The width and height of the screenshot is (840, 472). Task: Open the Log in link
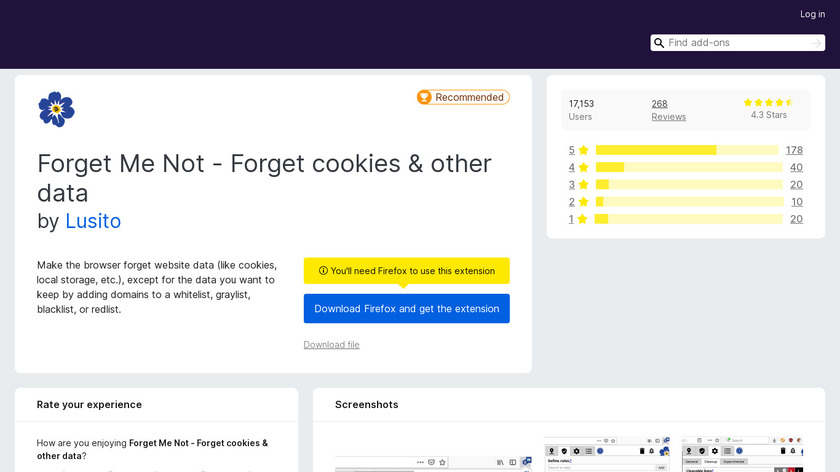coord(812,14)
